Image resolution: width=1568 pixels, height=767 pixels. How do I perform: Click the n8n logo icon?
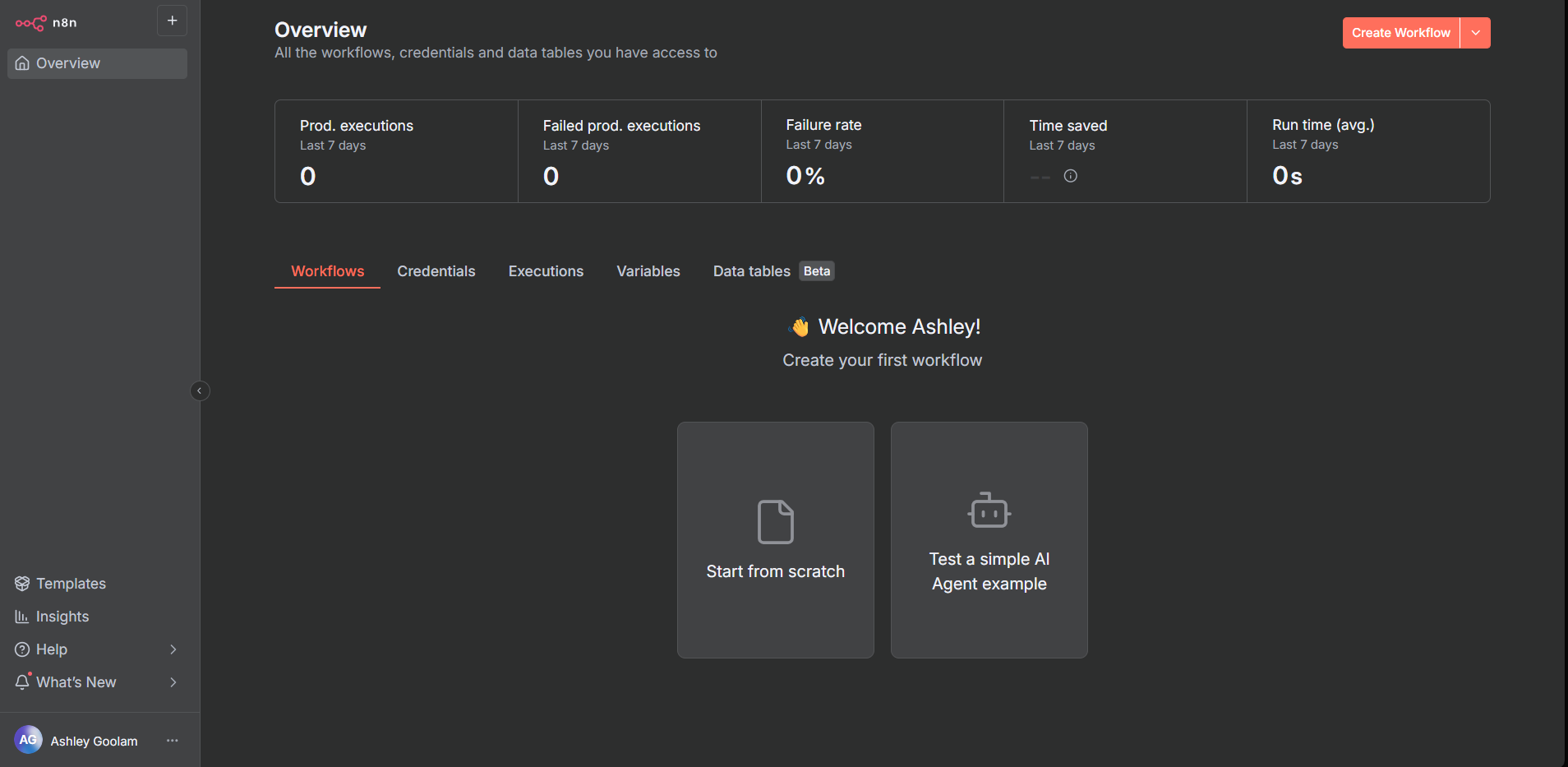coord(30,23)
